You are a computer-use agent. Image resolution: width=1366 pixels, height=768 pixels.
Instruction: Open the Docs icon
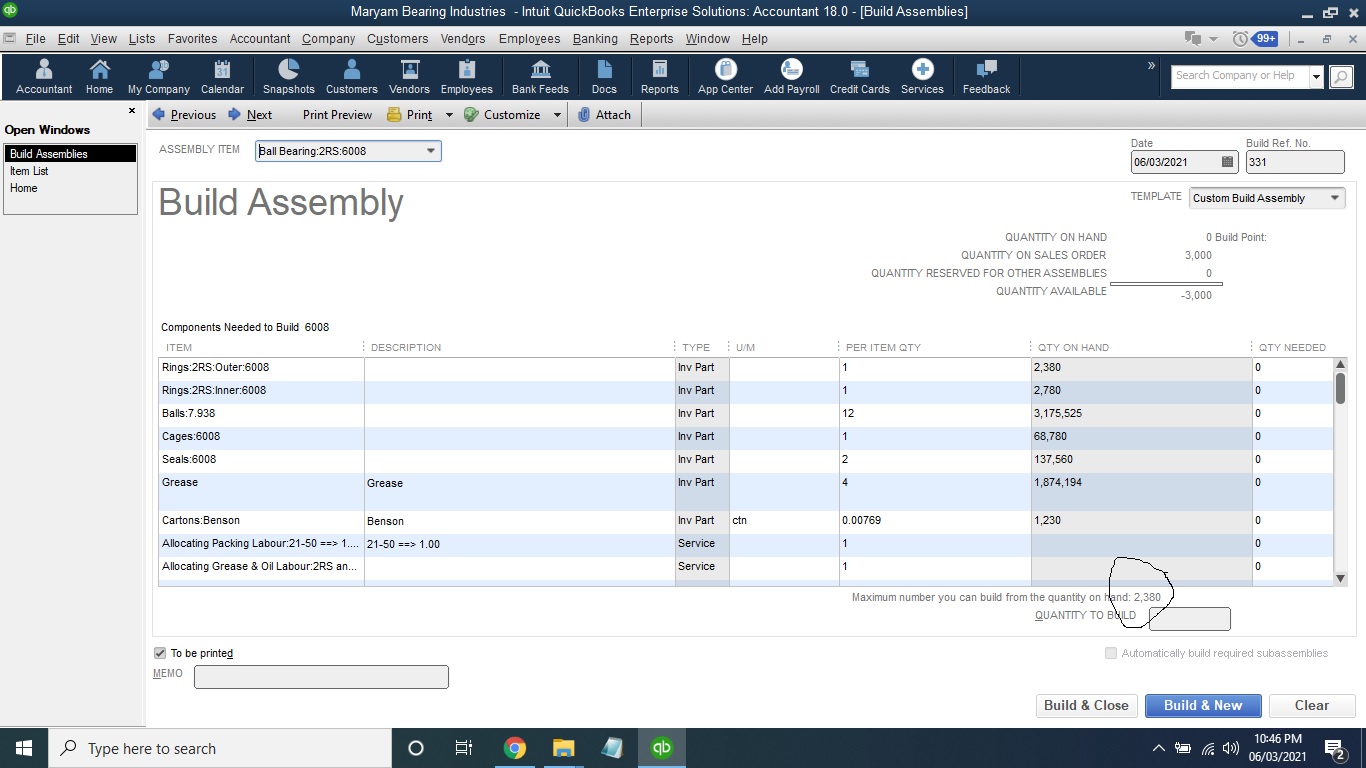pyautogui.click(x=604, y=77)
